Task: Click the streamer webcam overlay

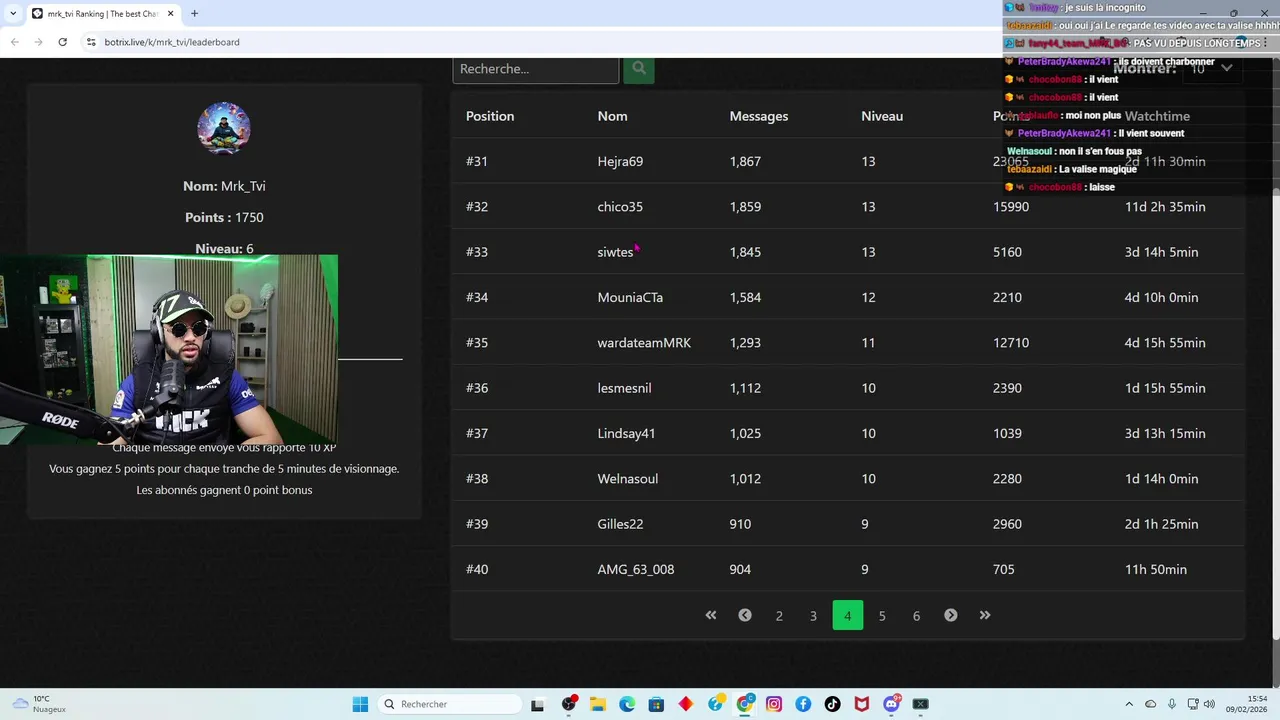Action: 169,349
